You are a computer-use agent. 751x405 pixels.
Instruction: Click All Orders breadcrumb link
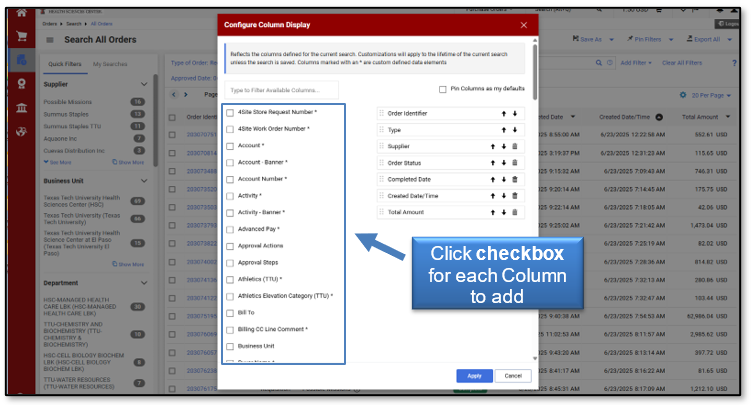click(x=102, y=23)
